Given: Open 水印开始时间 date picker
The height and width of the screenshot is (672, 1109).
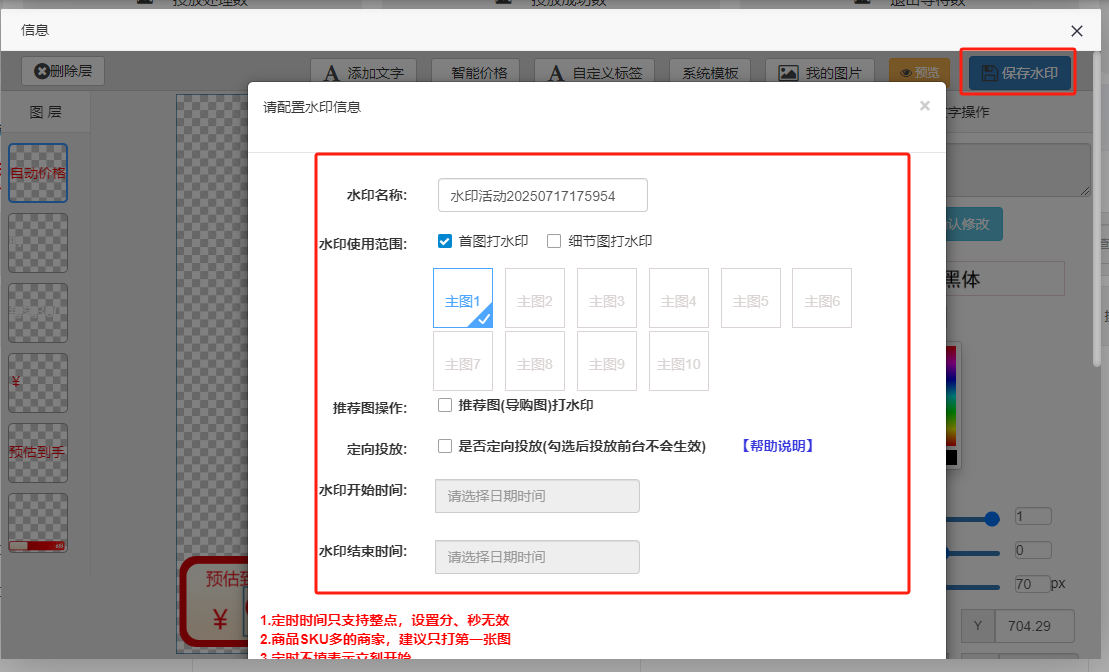Looking at the screenshot, I should [537, 496].
